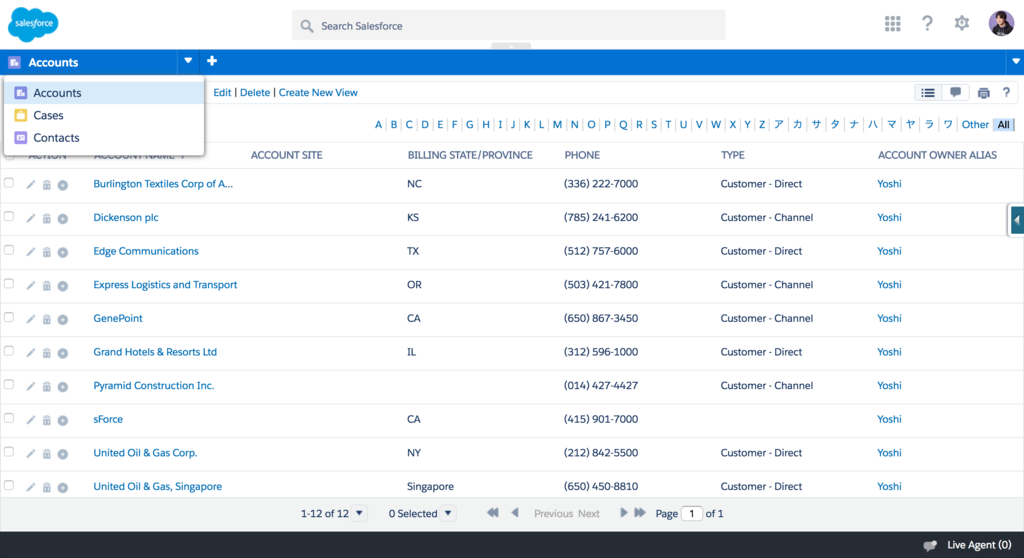Open Live Agent (0) footer widget
1024x558 pixels.
click(x=967, y=545)
